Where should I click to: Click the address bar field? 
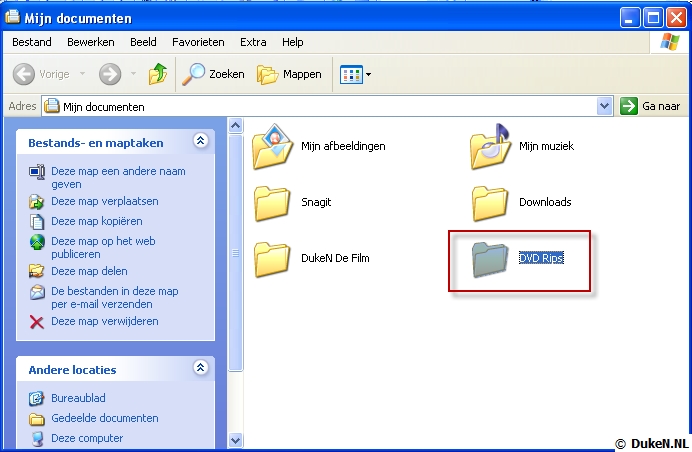click(327, 106)
